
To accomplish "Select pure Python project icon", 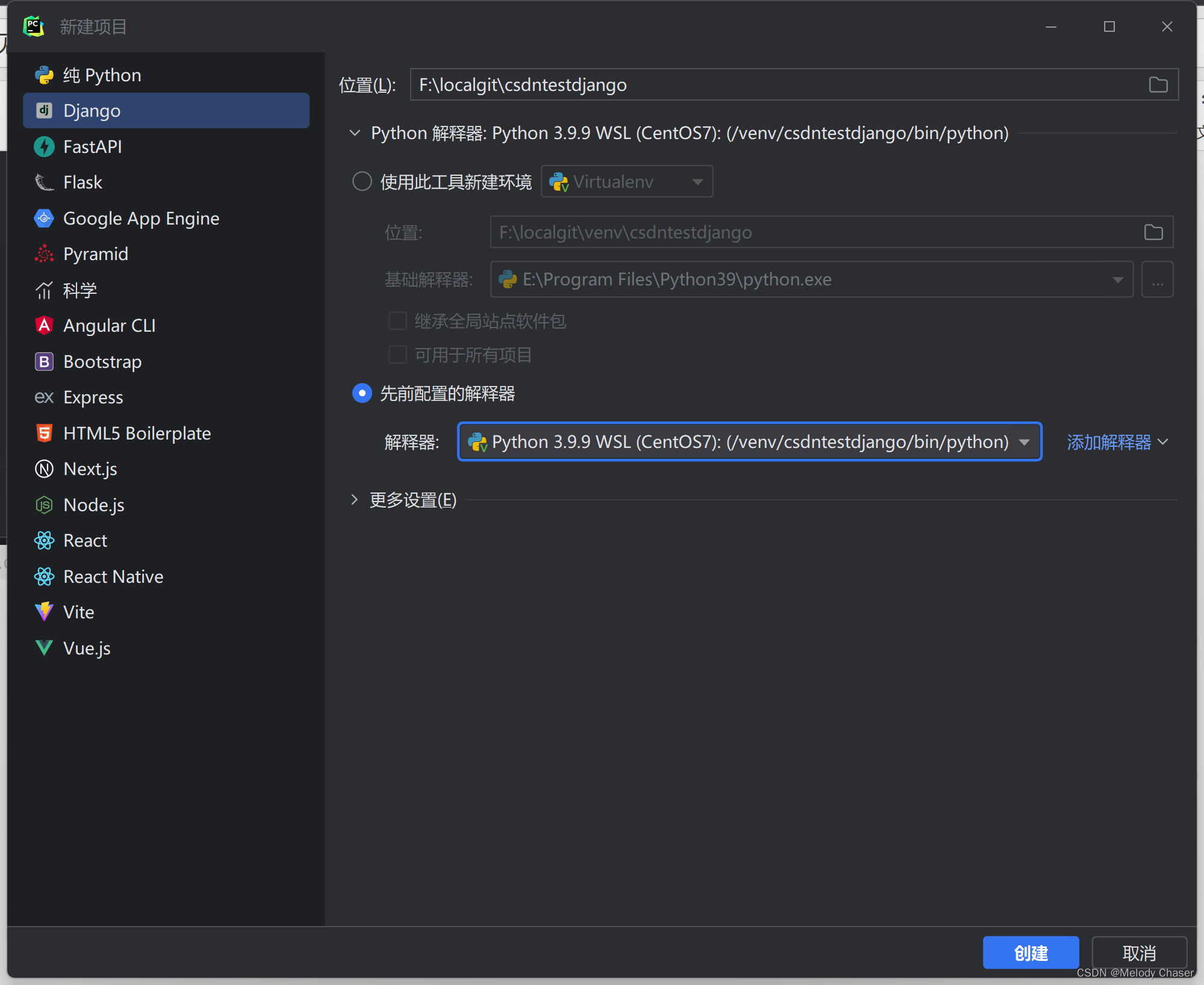I will (x=44, y=74).
